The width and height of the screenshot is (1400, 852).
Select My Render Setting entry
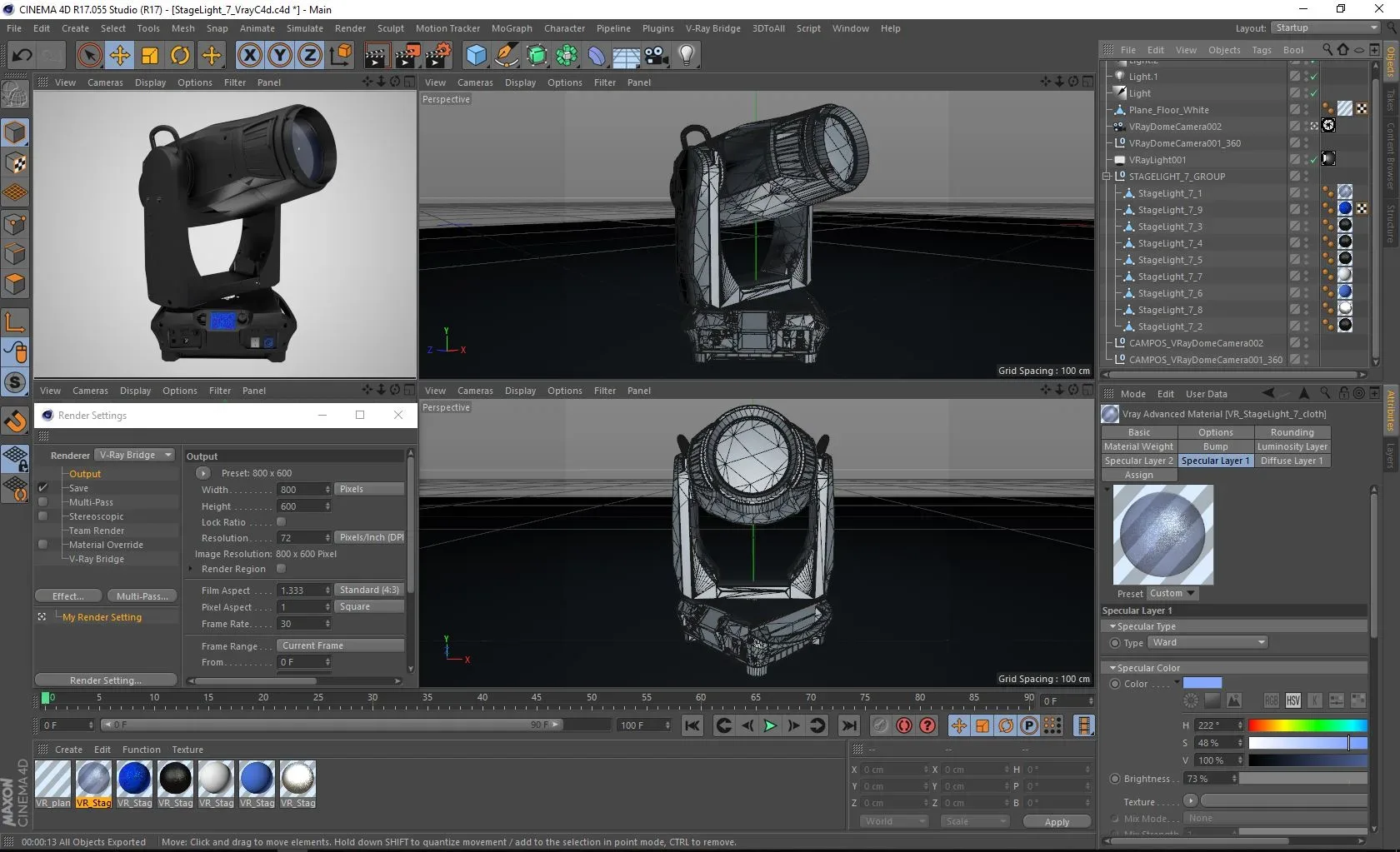coord(102,617)
